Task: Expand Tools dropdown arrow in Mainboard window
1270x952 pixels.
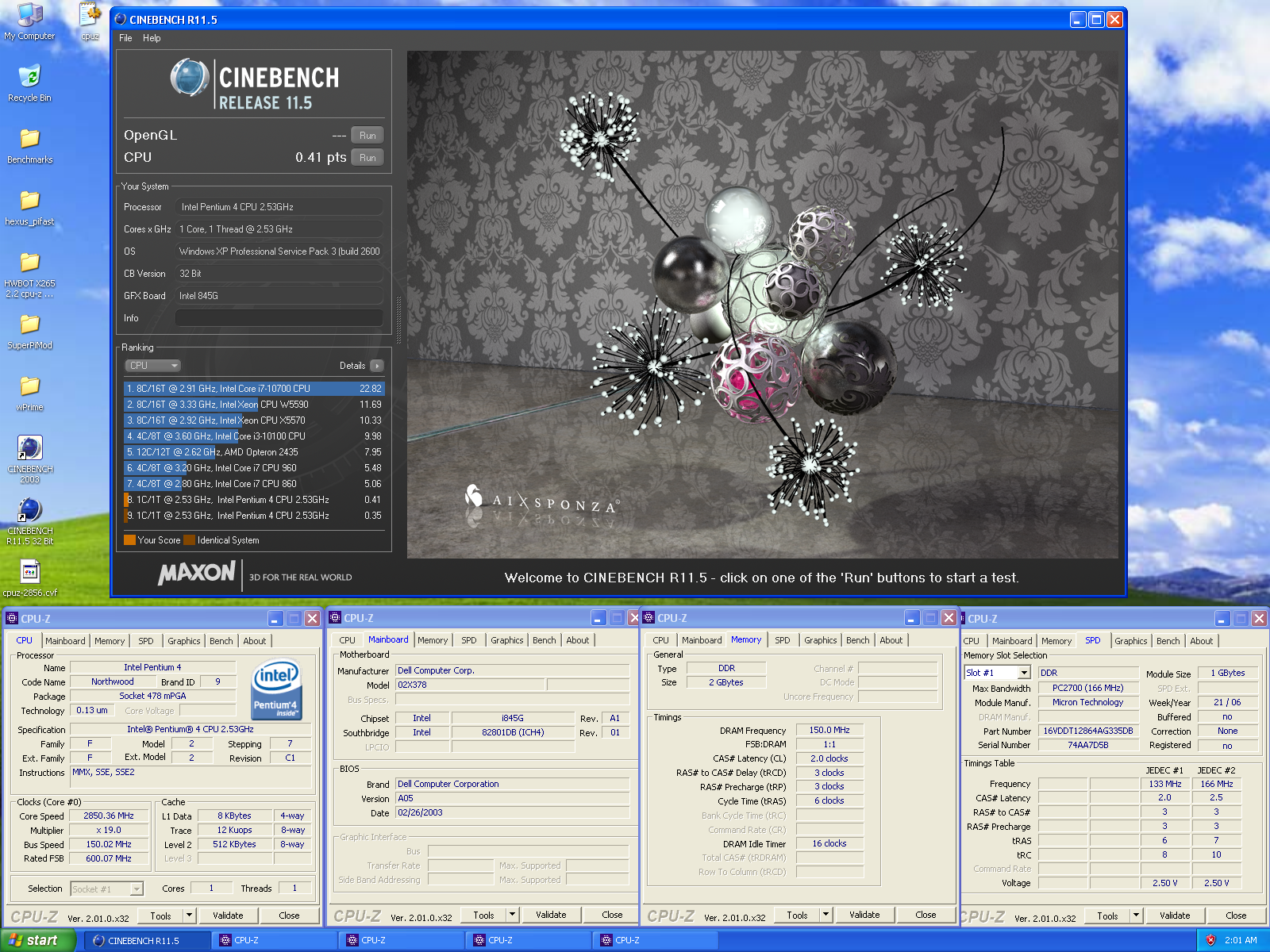Action: [512, 915]
